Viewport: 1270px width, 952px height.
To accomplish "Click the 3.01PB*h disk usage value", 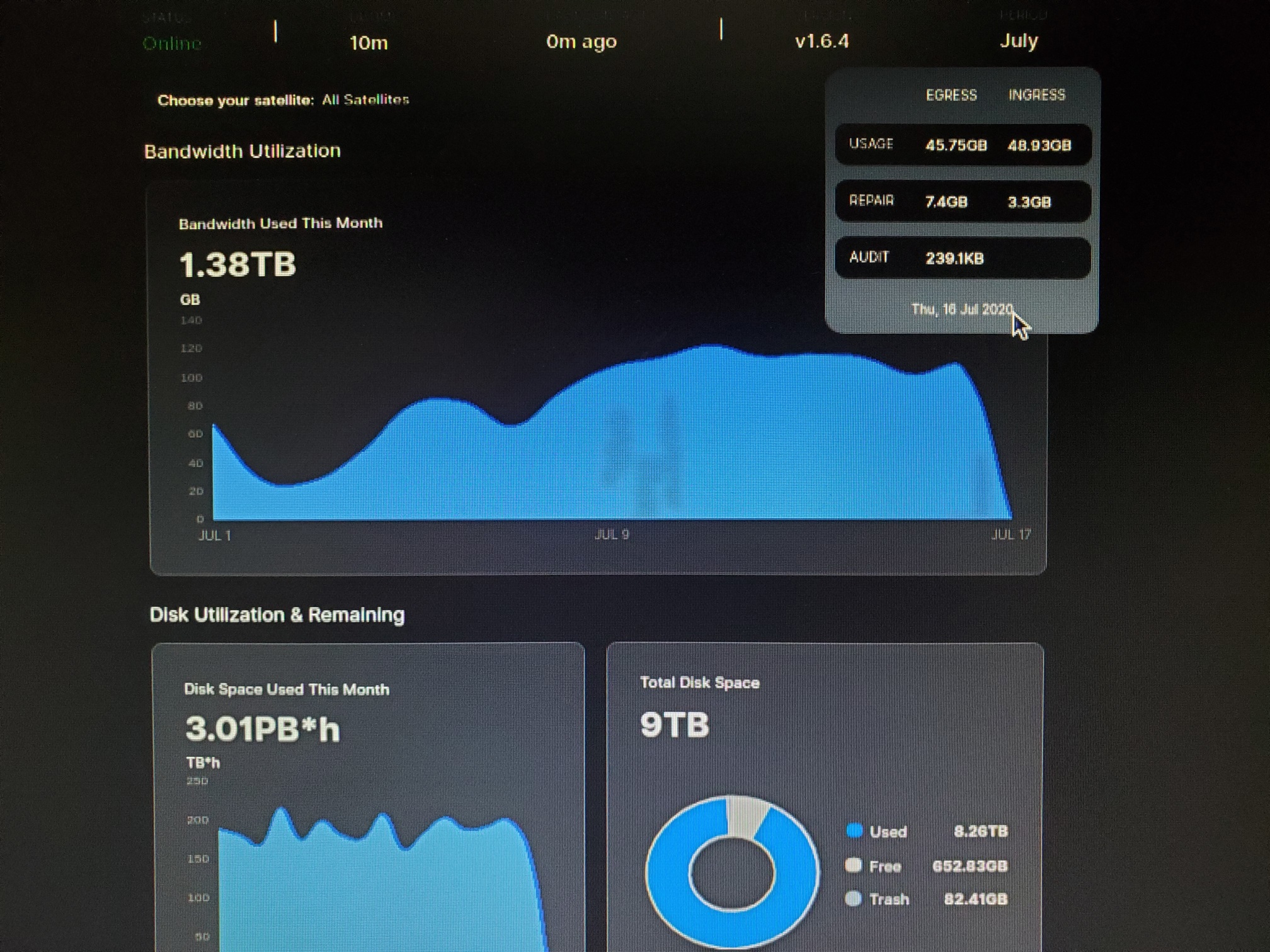I will coord(263,729).
